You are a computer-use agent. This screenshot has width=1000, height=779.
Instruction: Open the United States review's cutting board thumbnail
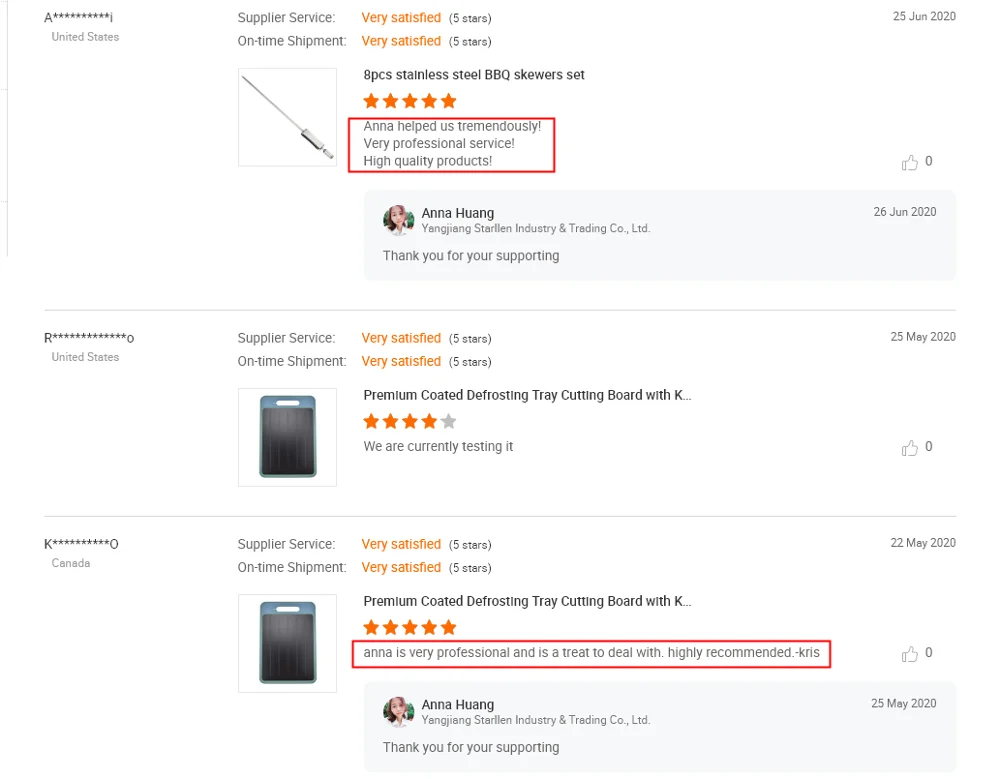[287, 437]
